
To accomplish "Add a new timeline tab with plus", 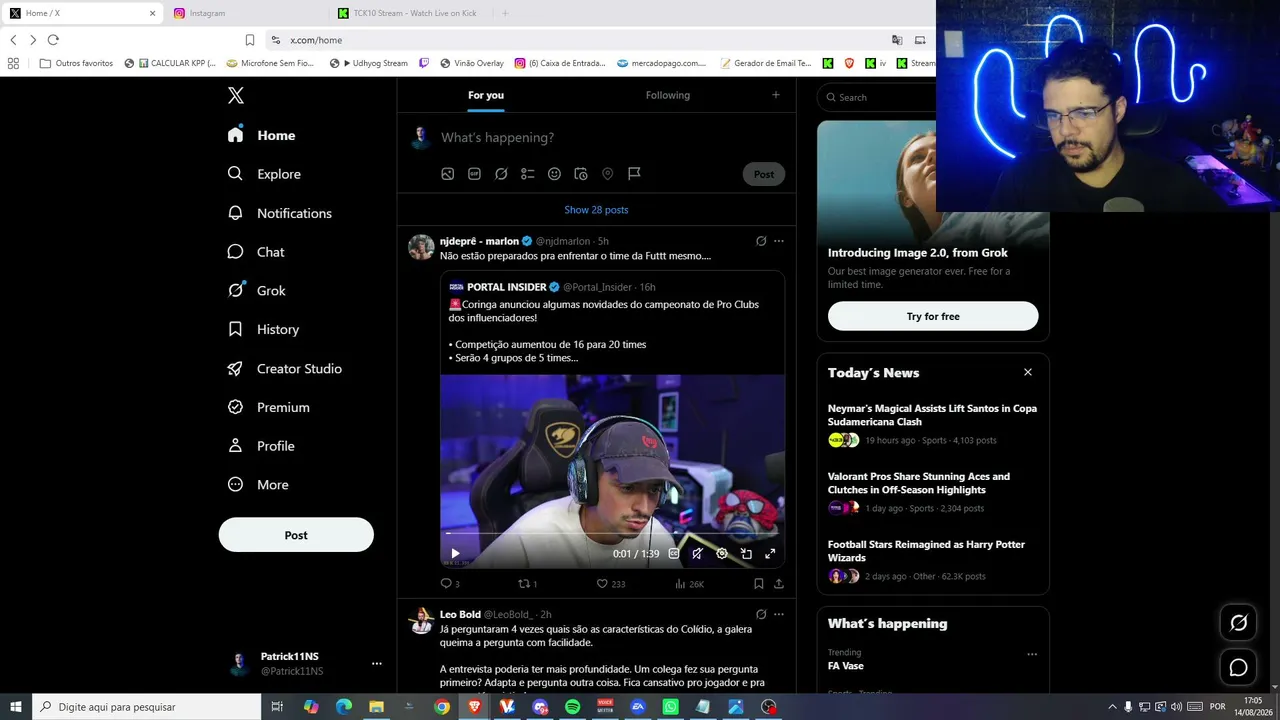I will pyautogui.click(x=776, y=95).
